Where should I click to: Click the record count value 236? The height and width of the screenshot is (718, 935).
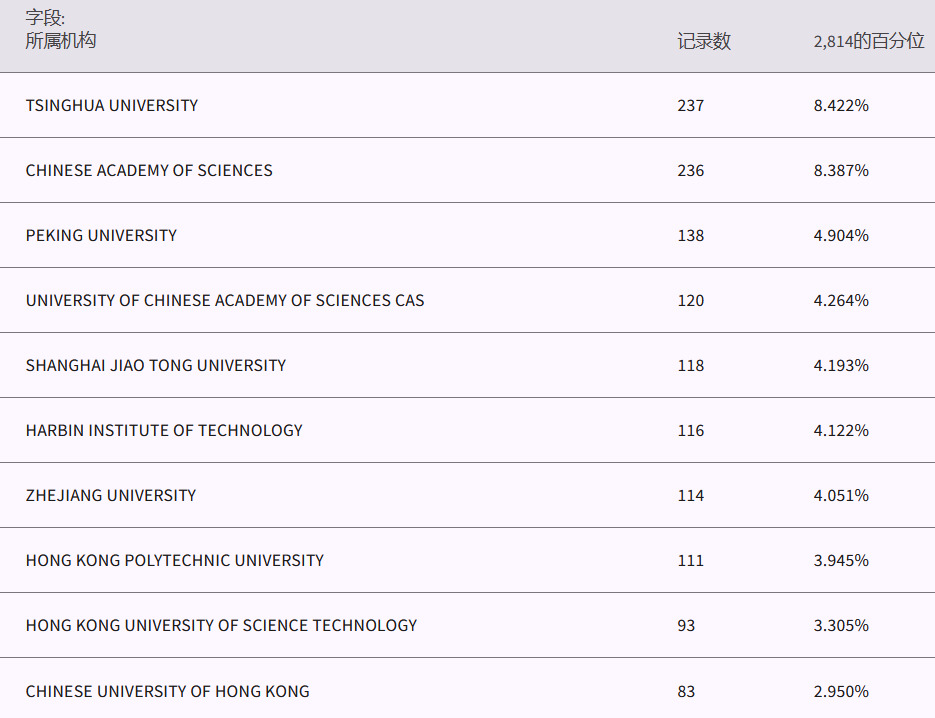tap(690, 170)
